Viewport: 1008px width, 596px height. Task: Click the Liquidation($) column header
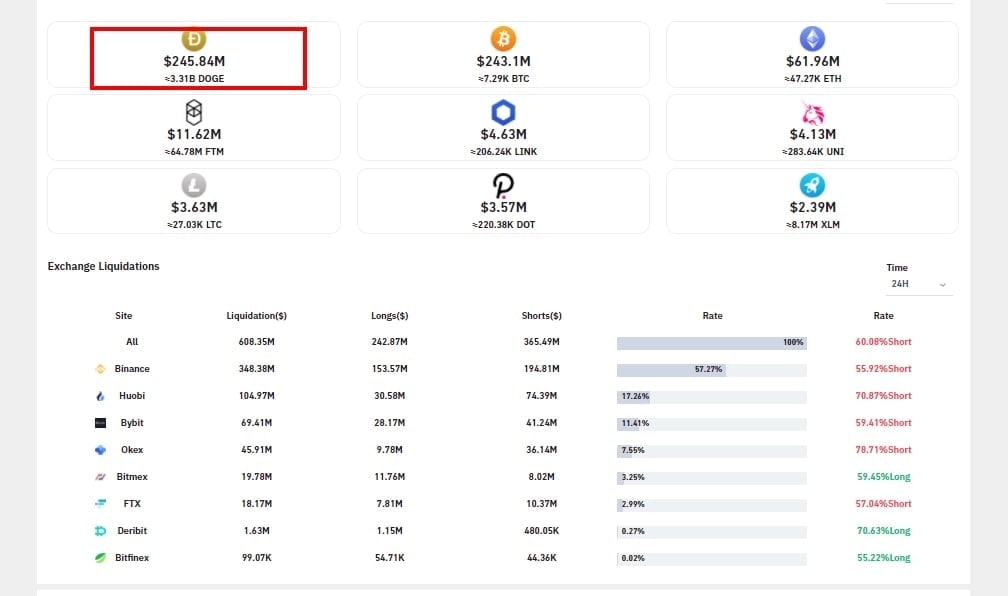pos(257,316)
